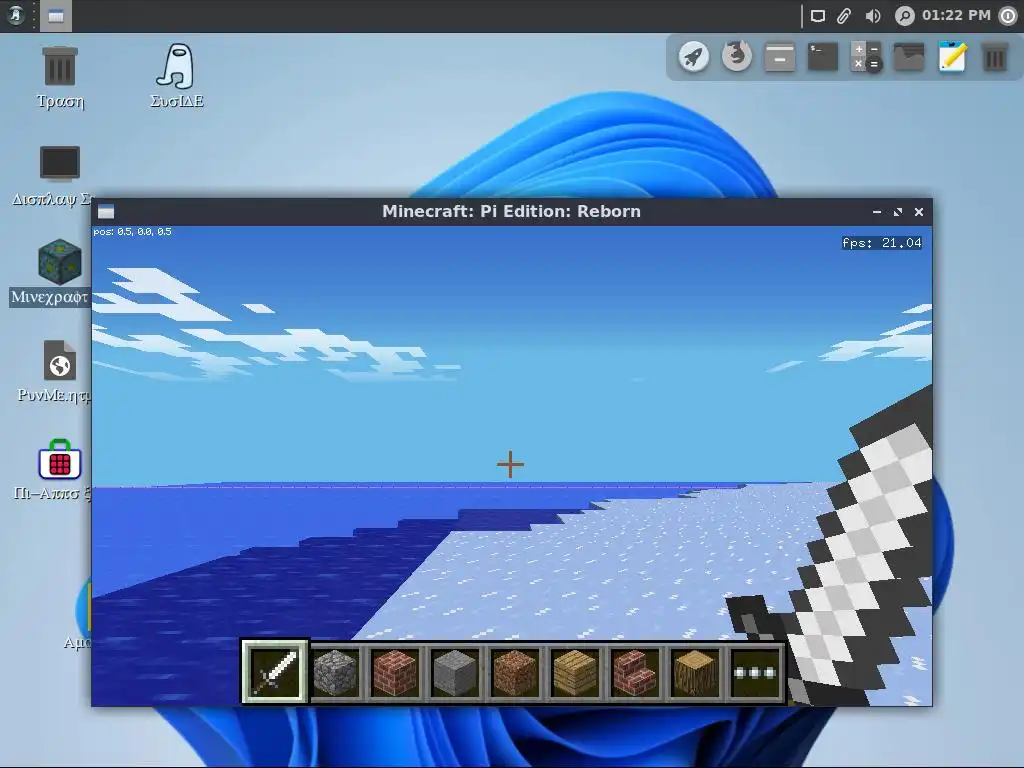Open the paperclip clipboard tray icon

coord(844,16)
